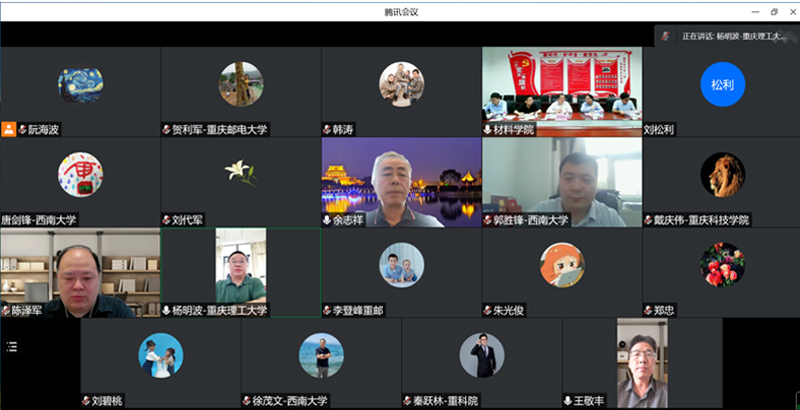Click the microphone icon next to 王敬丰
This screenshot has width=800, height=410.
pos(568,401)
